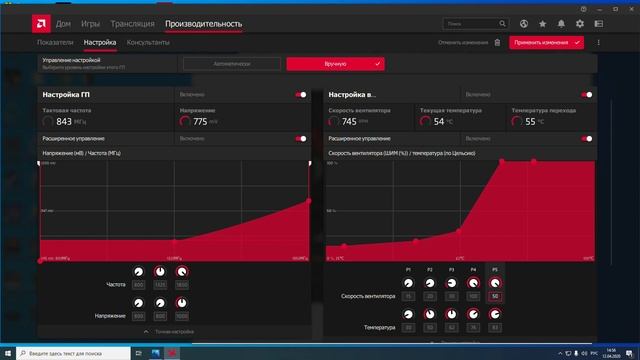Adjust the P1 fan speed dial
640x360 pixels.
click(408, 283)
